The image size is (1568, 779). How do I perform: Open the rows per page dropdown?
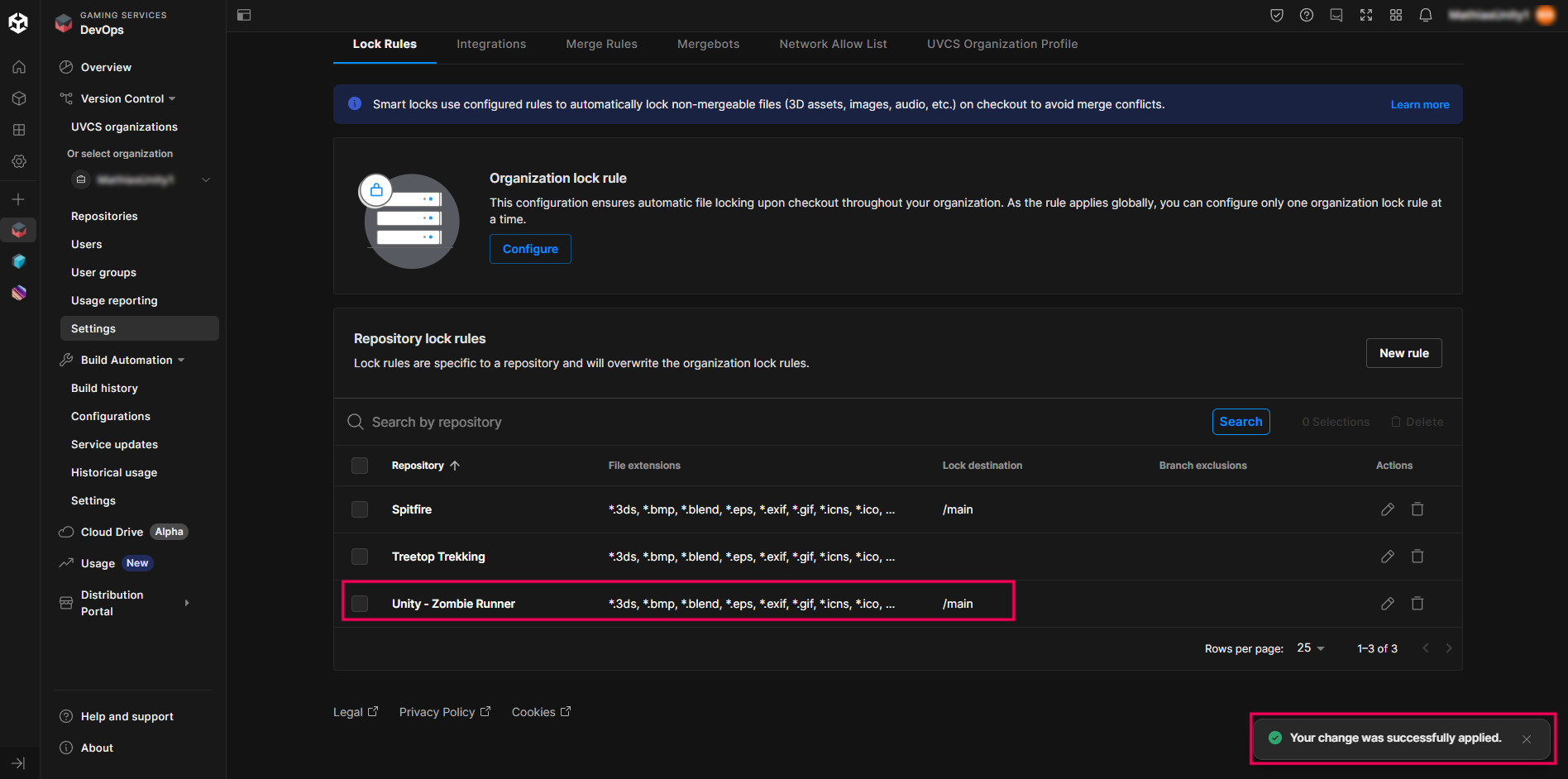(1310, 648)
